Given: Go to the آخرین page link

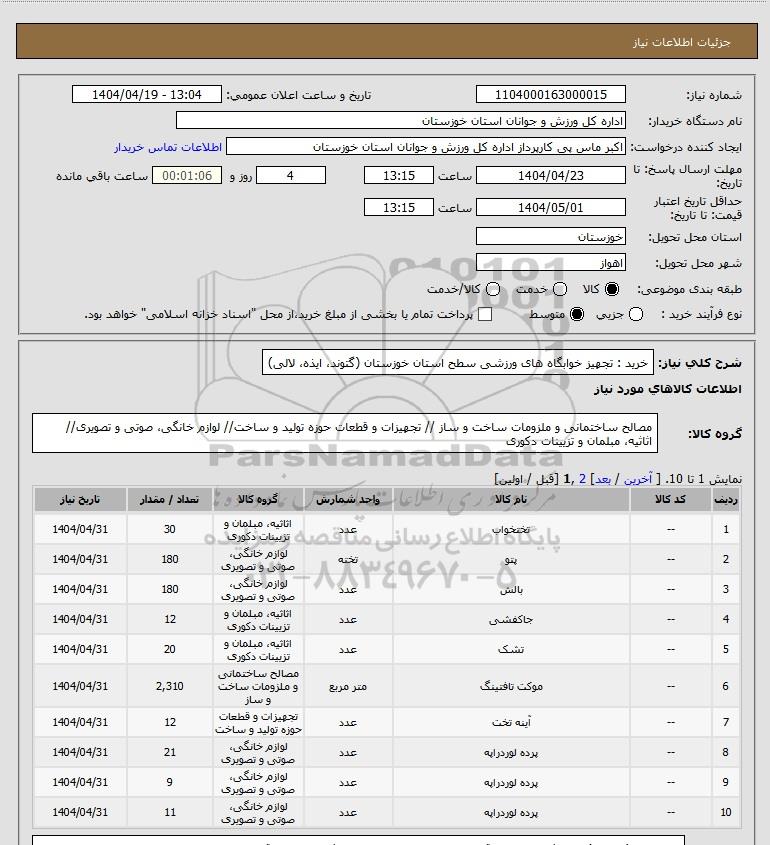Looking at the screenshot, I should [637, 479].
